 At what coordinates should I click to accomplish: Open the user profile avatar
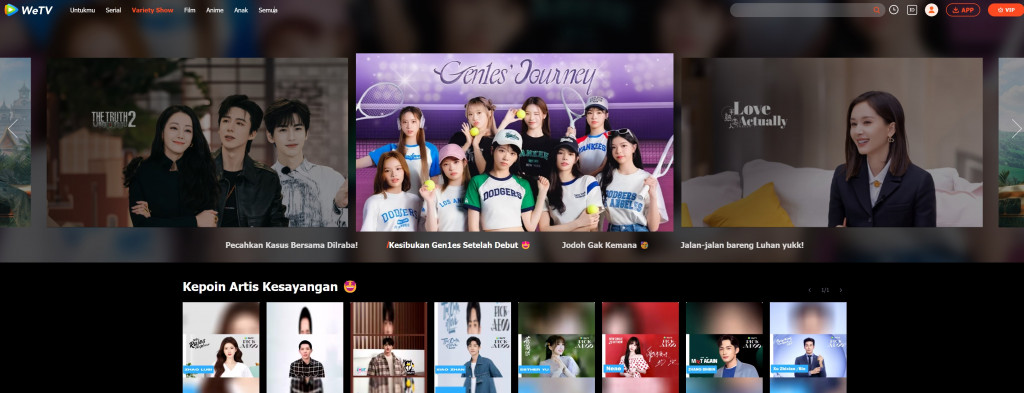[931, 10]
